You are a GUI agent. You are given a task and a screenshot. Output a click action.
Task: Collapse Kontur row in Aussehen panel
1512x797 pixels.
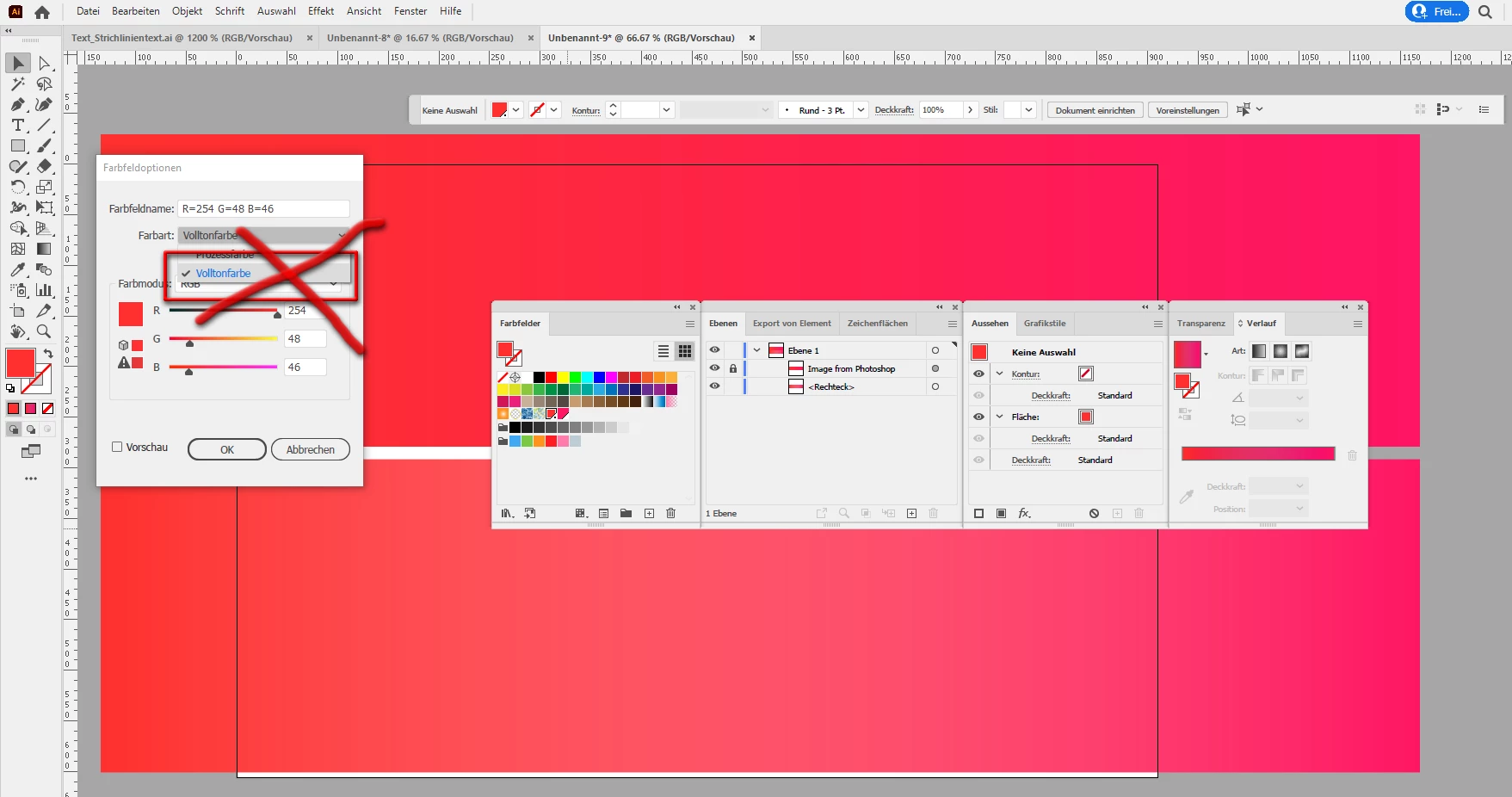click(999, 374)
